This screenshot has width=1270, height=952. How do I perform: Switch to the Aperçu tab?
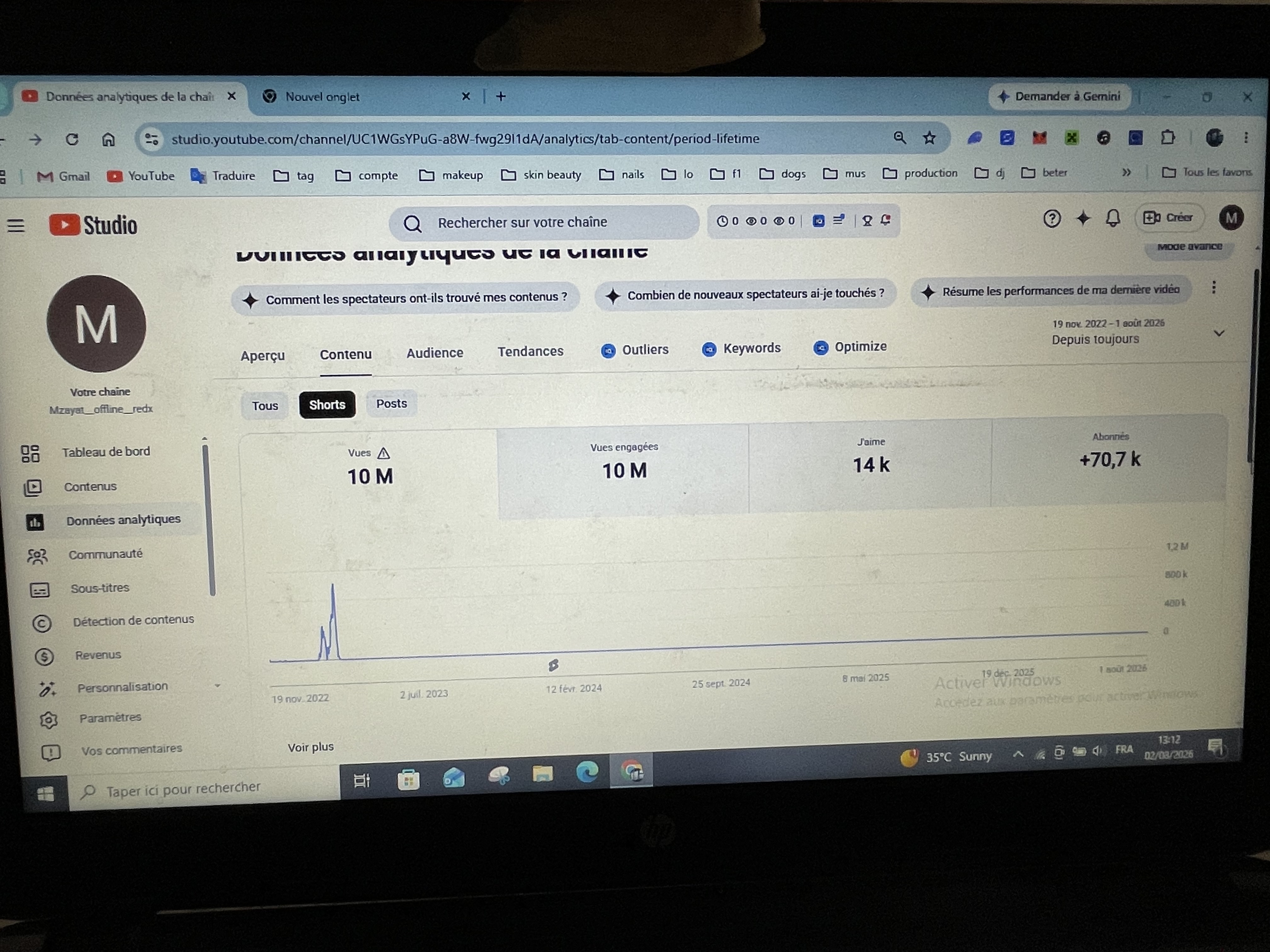(262, 356)
